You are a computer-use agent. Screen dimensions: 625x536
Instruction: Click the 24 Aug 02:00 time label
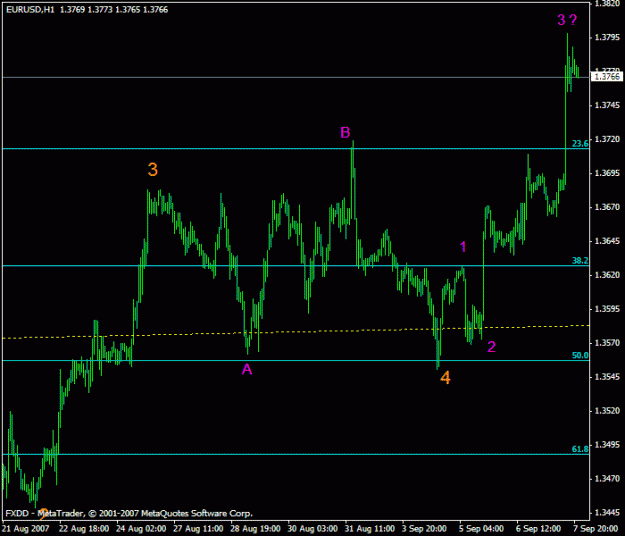tap(141, 528)
